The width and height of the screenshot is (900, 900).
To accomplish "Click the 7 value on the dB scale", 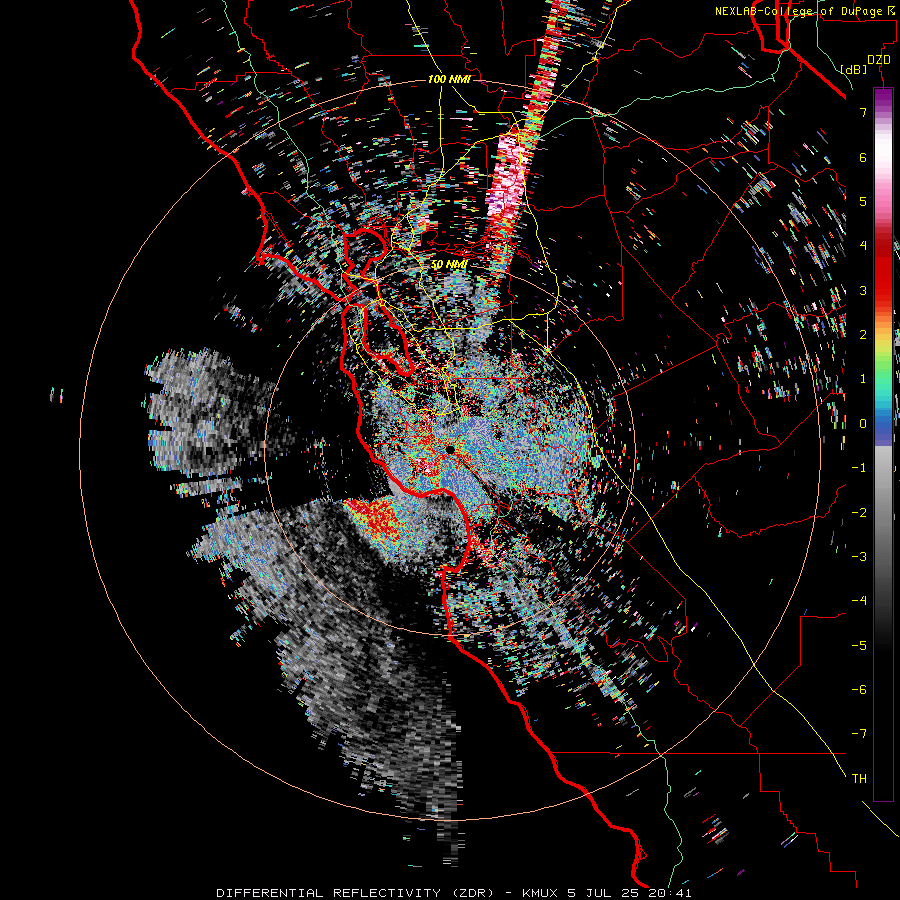I will coord(863,112).
